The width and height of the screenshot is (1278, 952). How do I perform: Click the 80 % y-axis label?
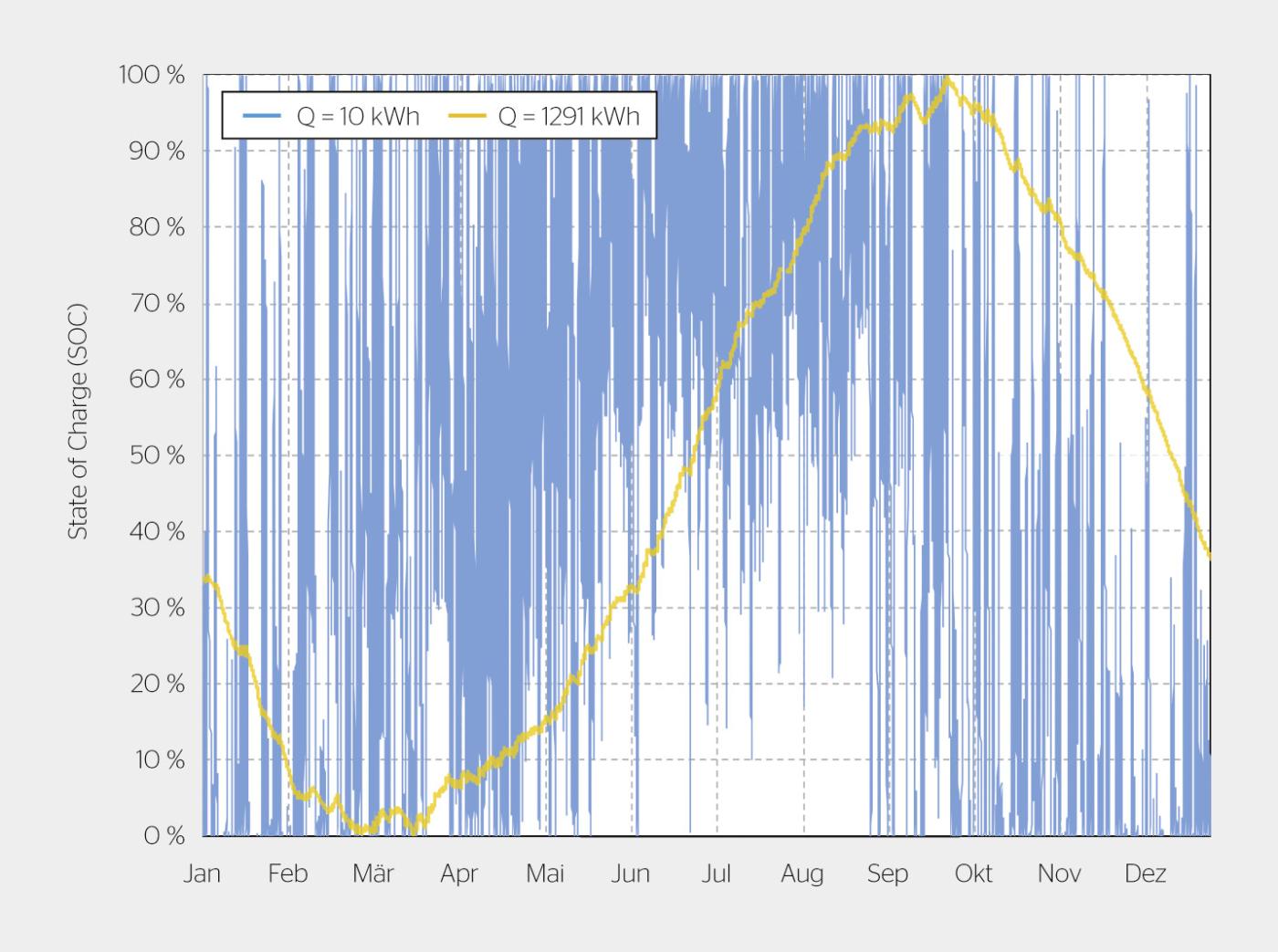156,227
